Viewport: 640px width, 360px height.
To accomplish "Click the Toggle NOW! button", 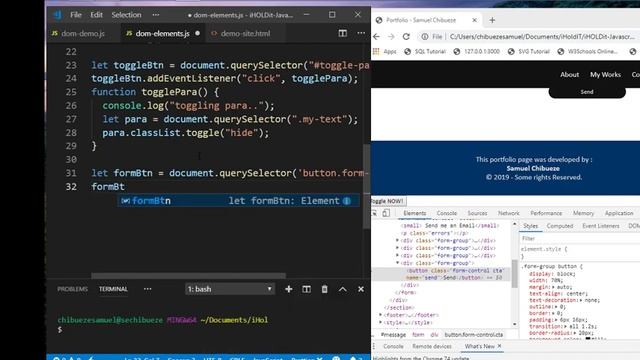I will pos(388,201).
